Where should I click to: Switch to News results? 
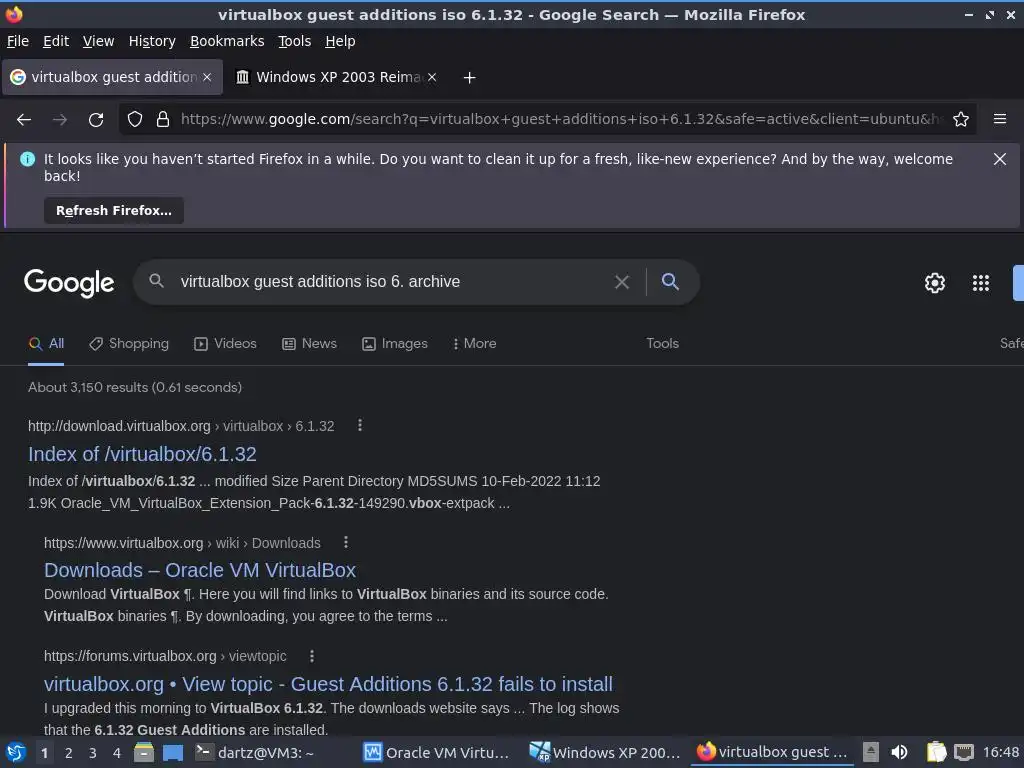[x=309, y=344]
